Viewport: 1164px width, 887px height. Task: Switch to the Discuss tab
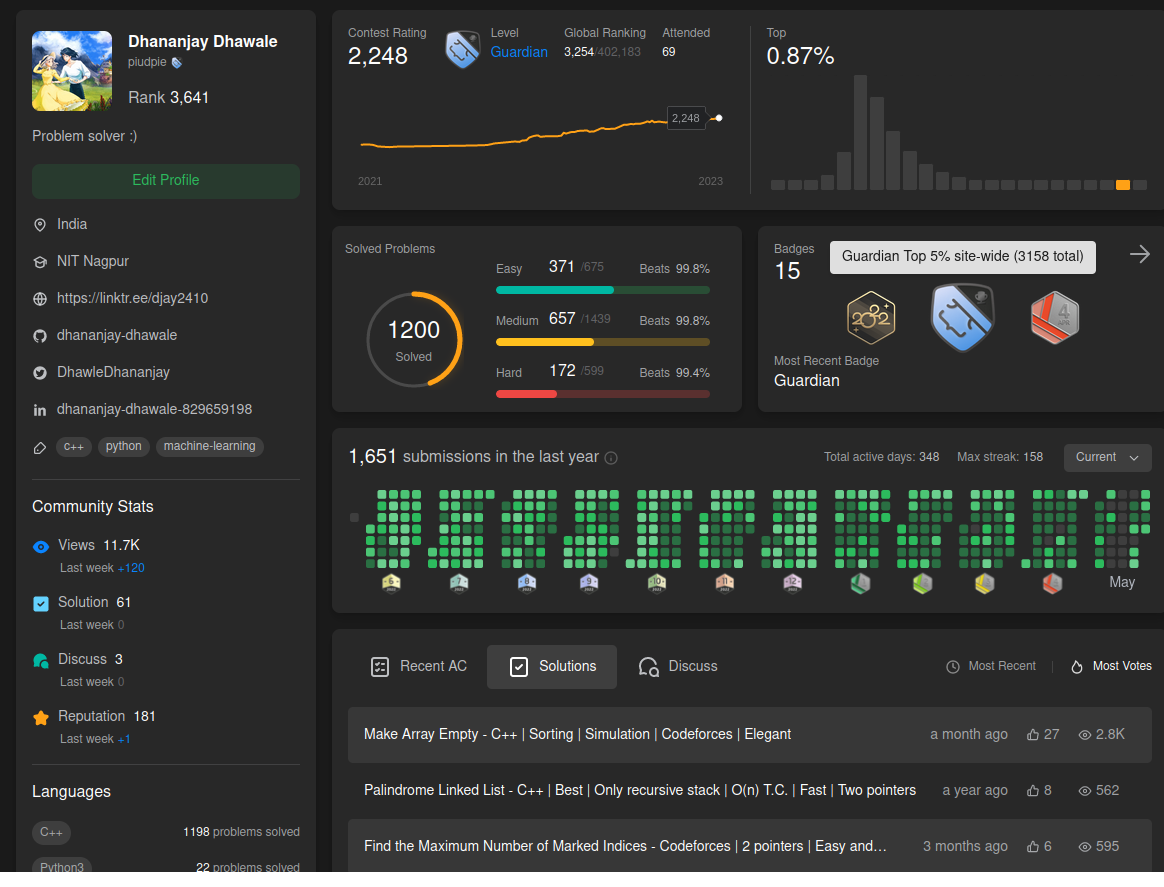(677, 666)
